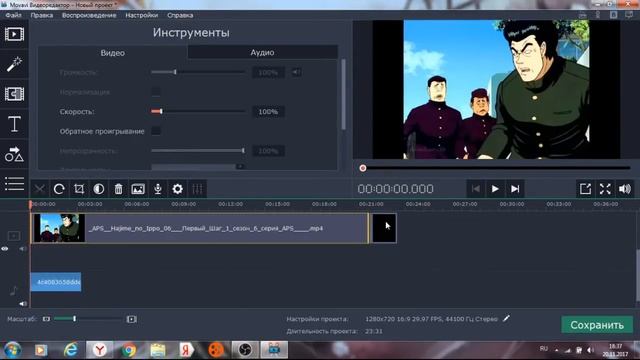Mute the video track audio
The height and width of the screenshot is (360, 640).
point(22,249)
